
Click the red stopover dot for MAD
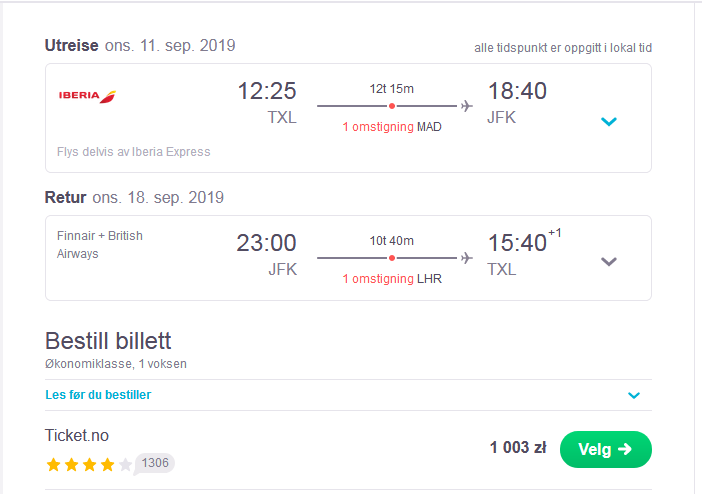[392, 106]
